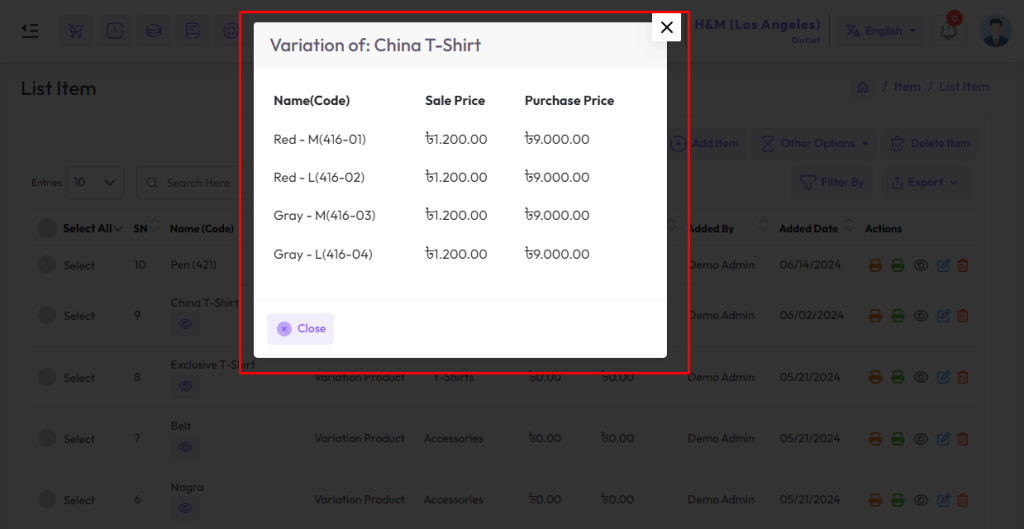Toggle the Select All checkbox

click(47, 229)
